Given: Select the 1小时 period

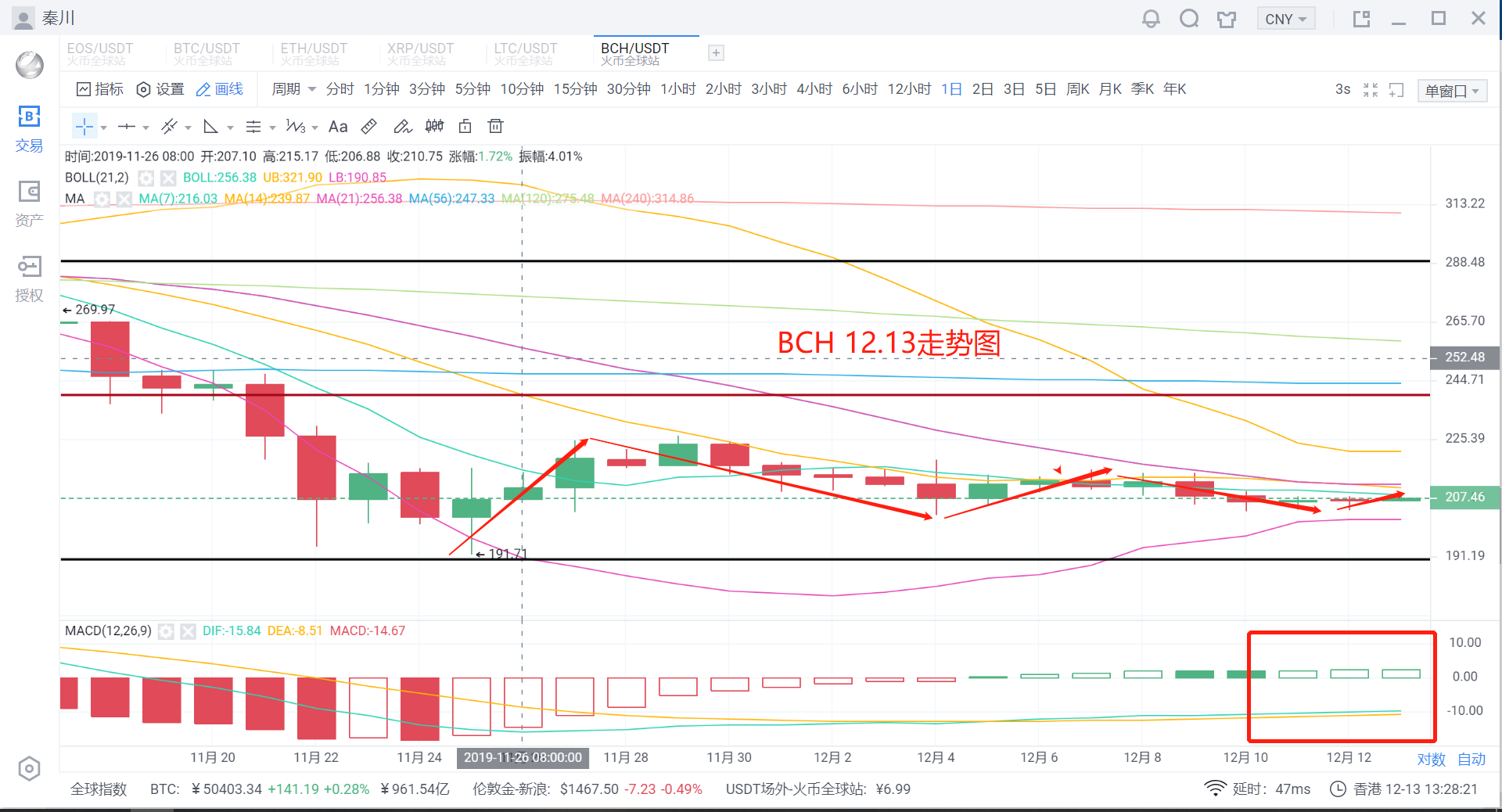Looking at the screenshot, I should [678, 89].
